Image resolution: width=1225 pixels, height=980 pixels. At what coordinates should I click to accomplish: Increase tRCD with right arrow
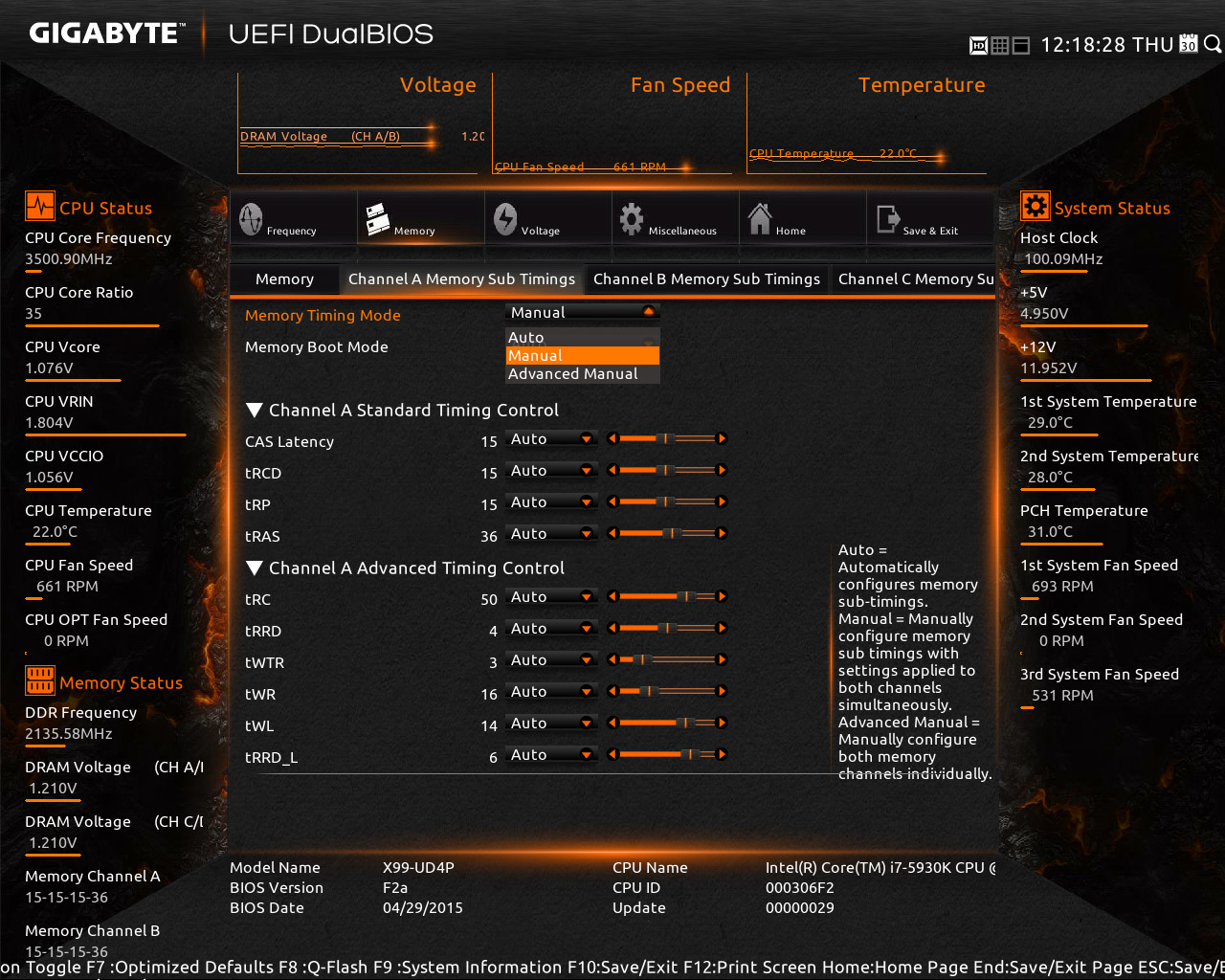[x=722, y=470]
